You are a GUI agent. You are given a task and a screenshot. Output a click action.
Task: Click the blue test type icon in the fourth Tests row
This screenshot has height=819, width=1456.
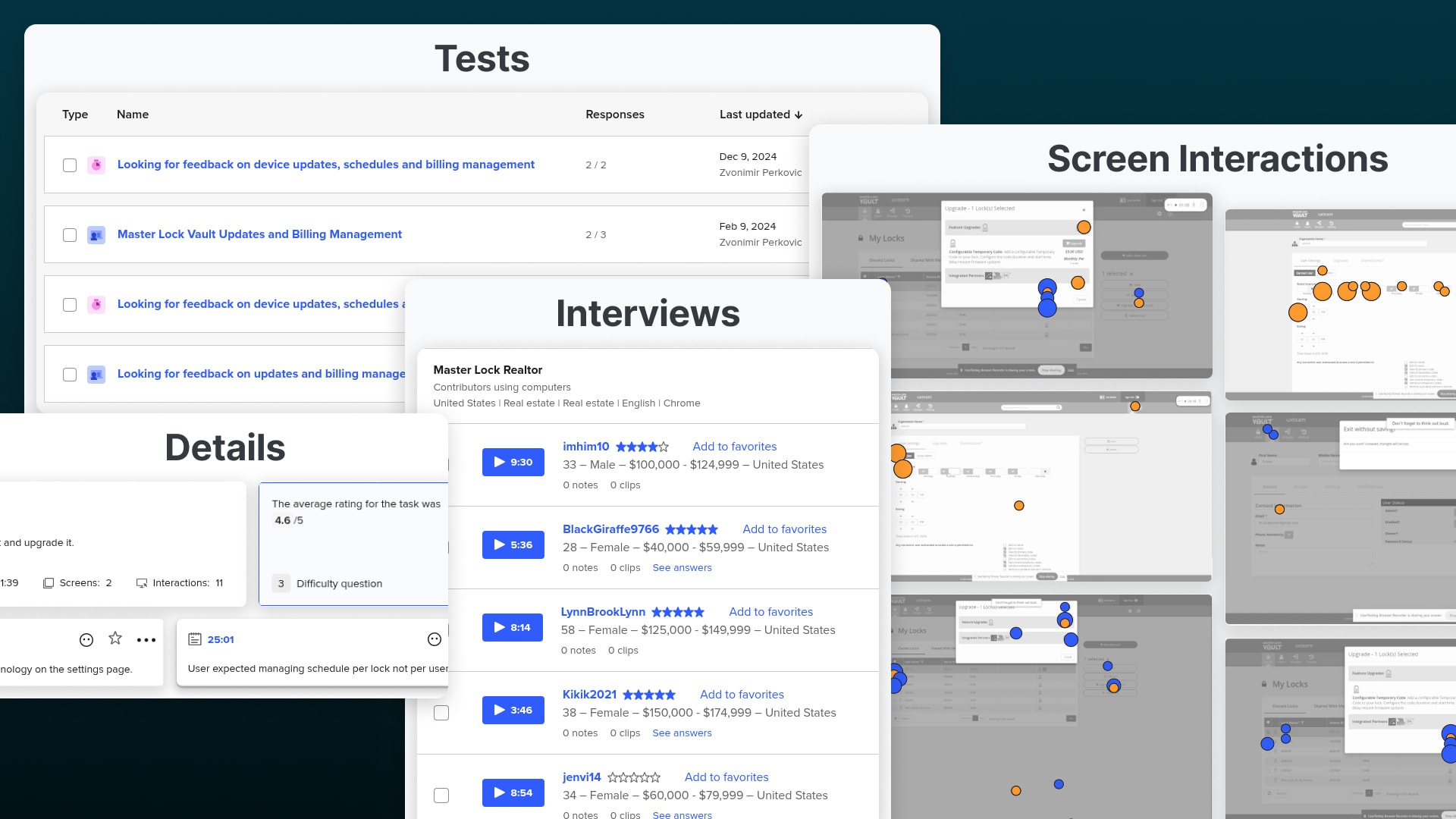pos(96,375)
